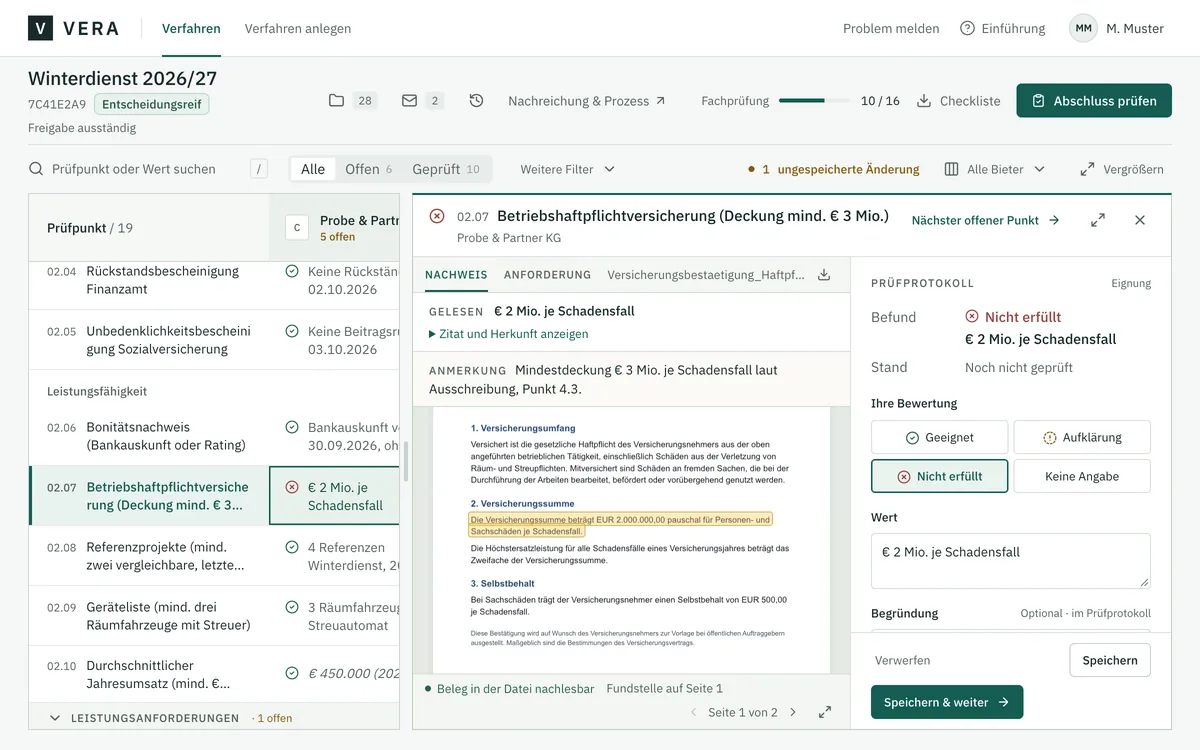Select the Nicht erfüllt rating option
This screenshot has height=750, width=1200.
pyautogui.click(x=940, y=476)
